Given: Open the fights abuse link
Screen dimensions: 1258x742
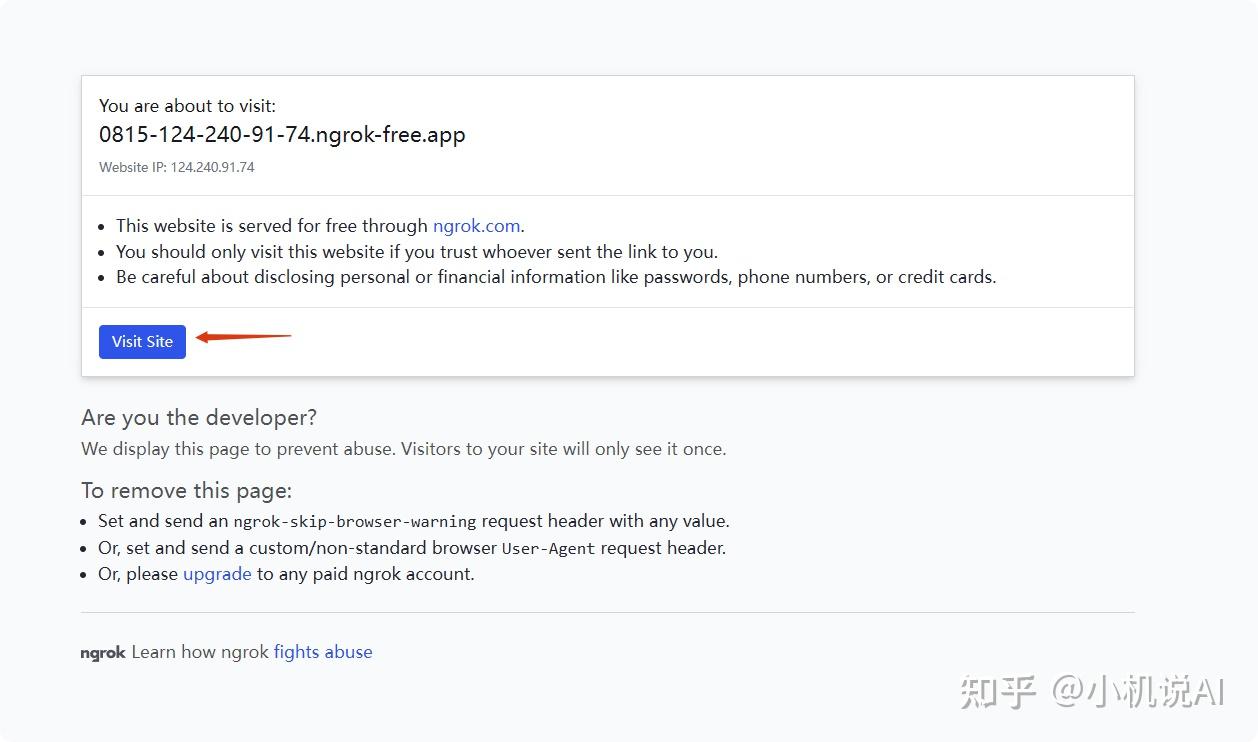Looking at the screenshot, I should pyautogui.click(x=323, y=652).
